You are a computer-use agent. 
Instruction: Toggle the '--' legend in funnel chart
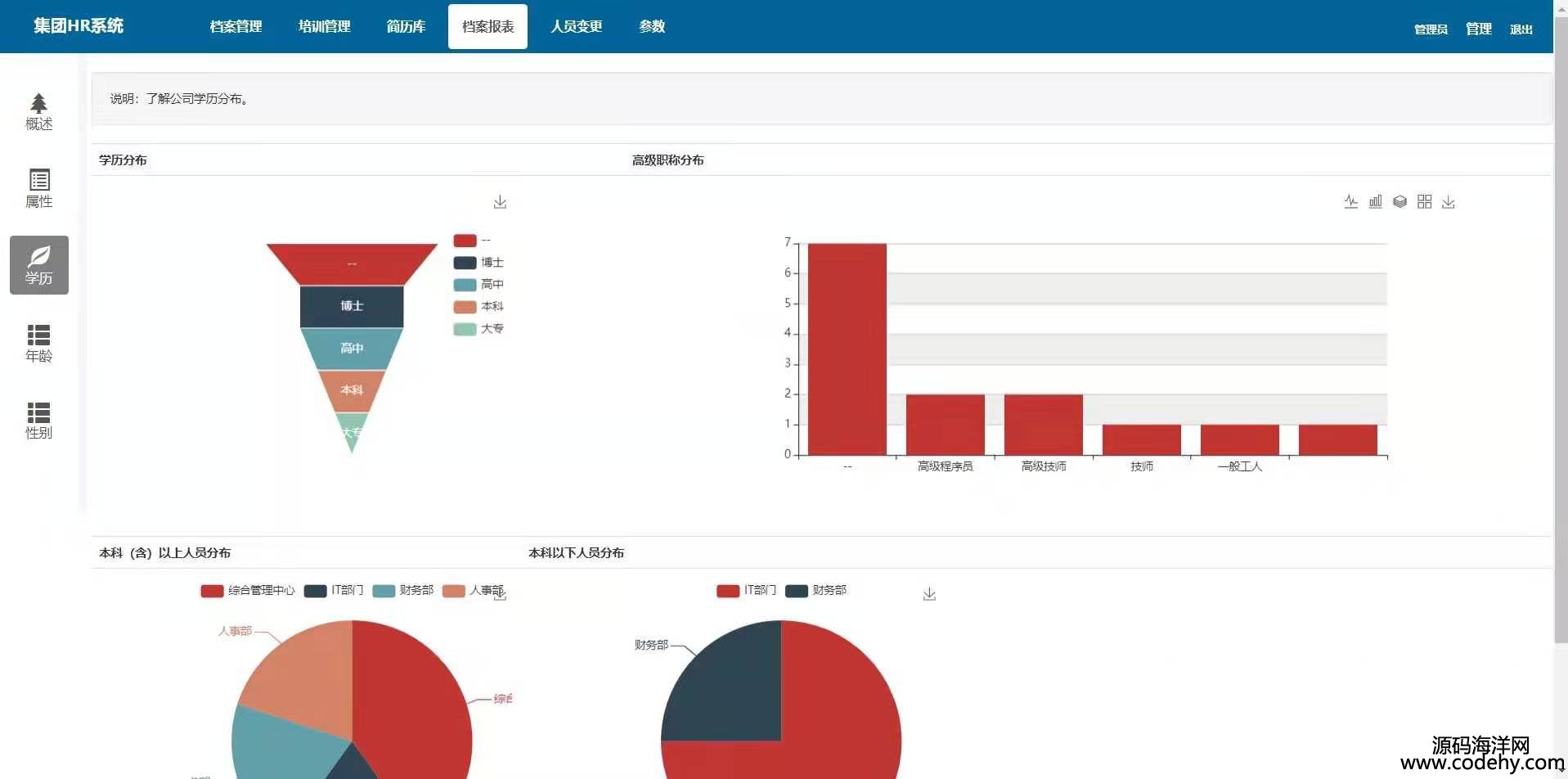point(472,241)
